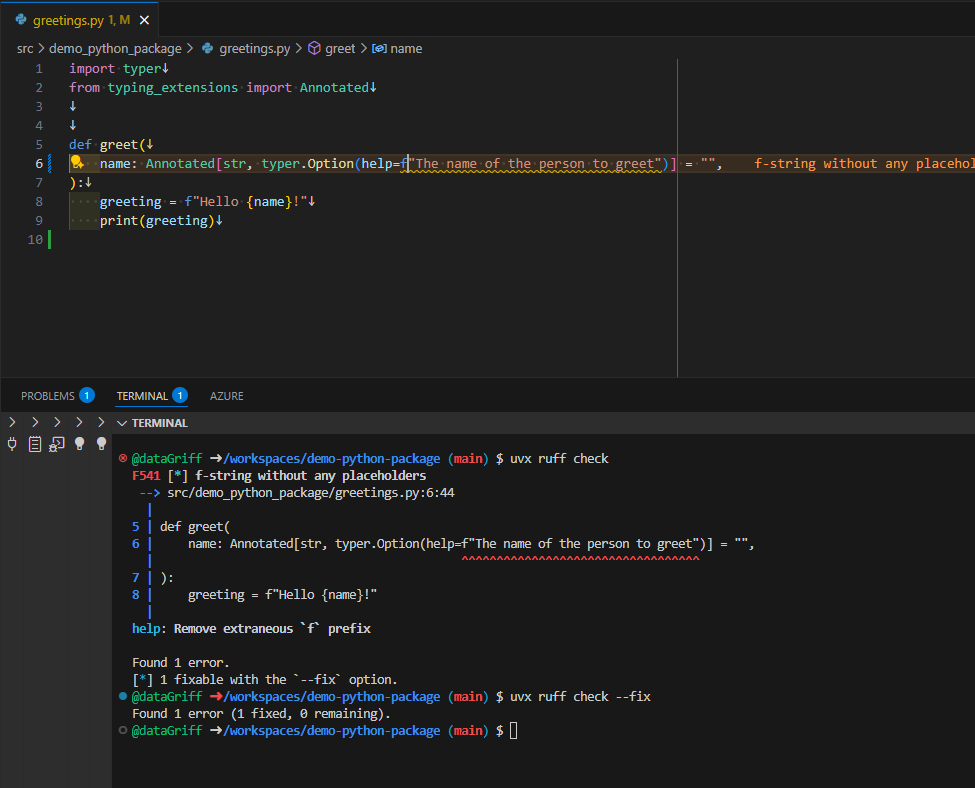Click the inline 'f-string without any placehol' error message
Screen dimensions: 975x788
864,164
